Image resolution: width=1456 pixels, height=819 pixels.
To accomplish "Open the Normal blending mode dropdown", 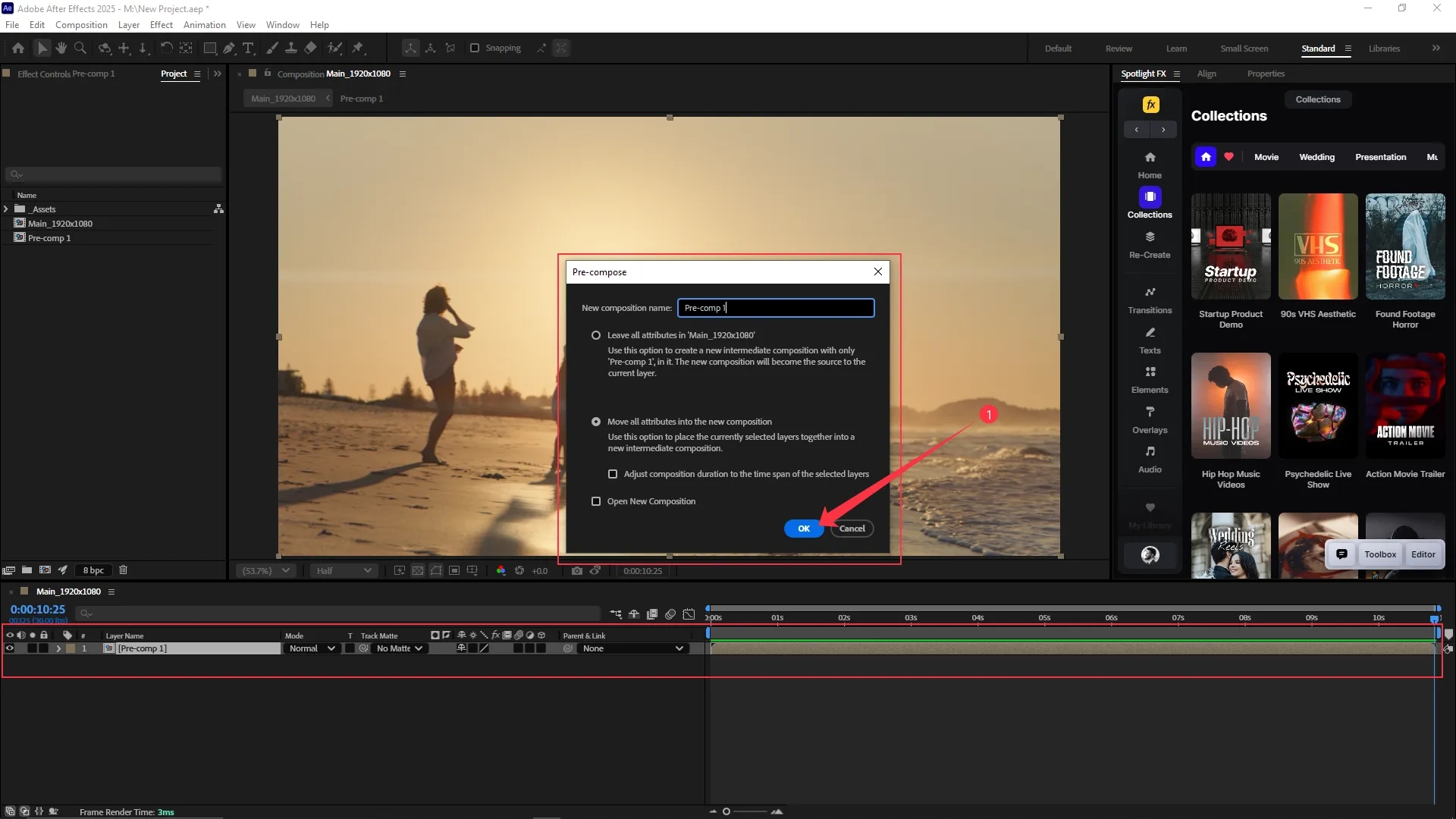I will pyautogui.click(x=312, y=648).
